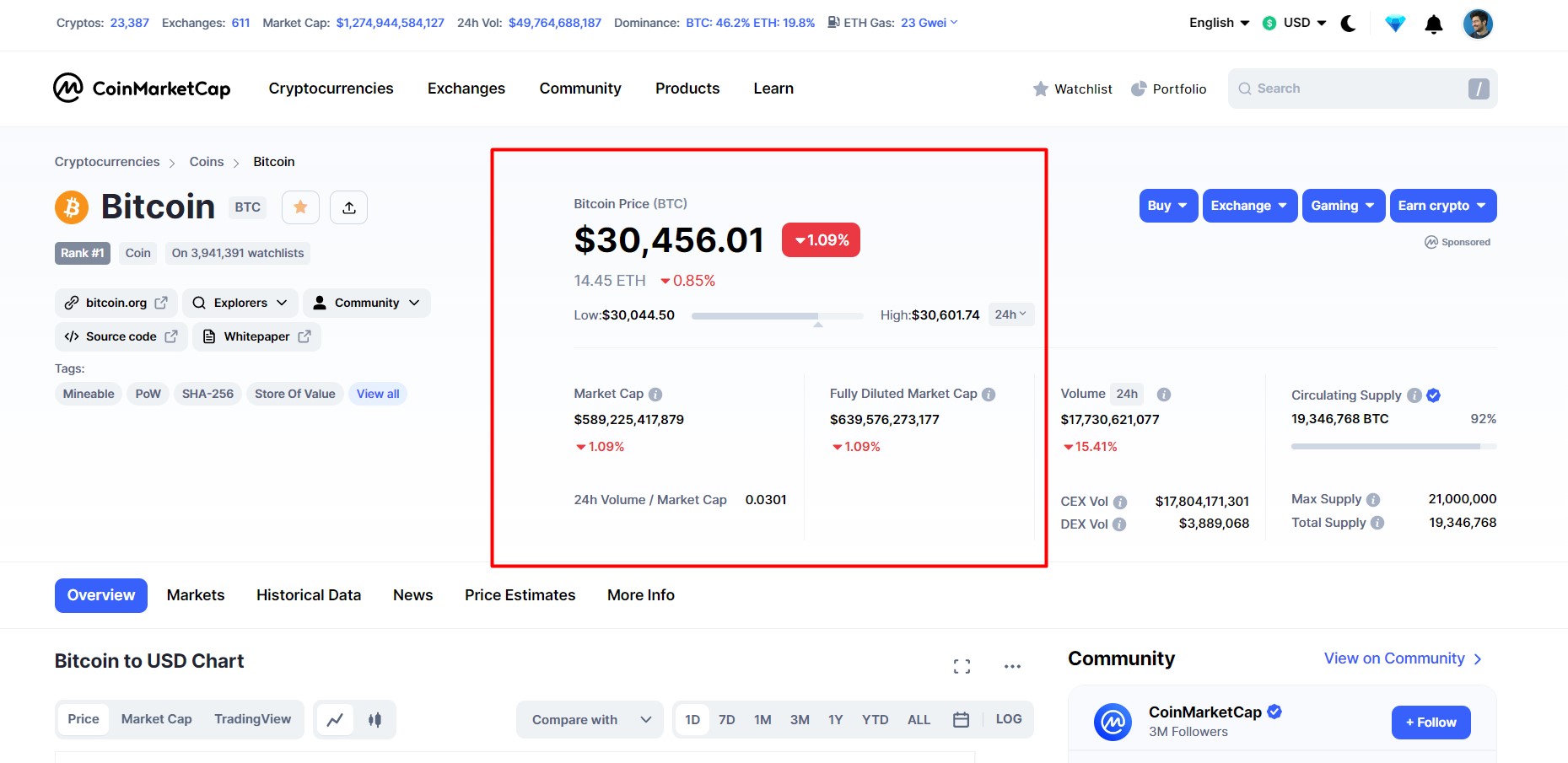Switch to Historical Data tab

click(x=309, y=595)
